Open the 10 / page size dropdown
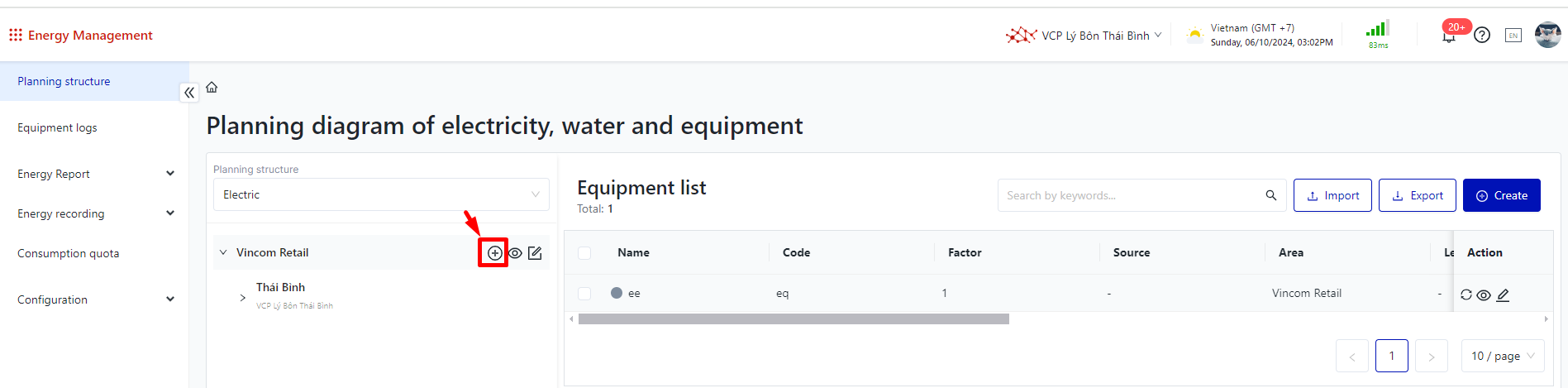Viewport: 1568px width, 388px height. point(1502,356)
